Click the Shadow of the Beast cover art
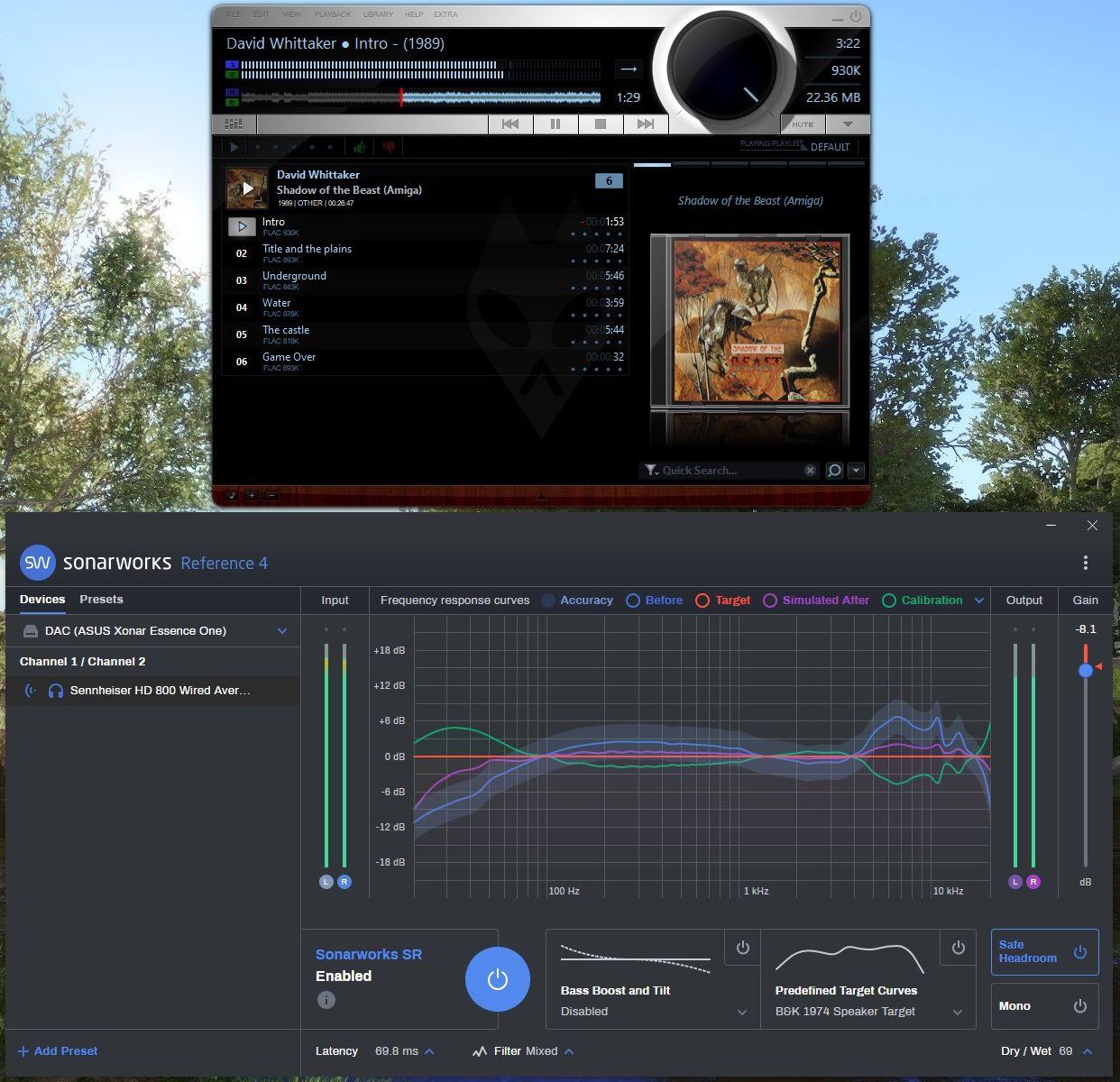This screenshot has height=1082, width=1120. (750, 320)
